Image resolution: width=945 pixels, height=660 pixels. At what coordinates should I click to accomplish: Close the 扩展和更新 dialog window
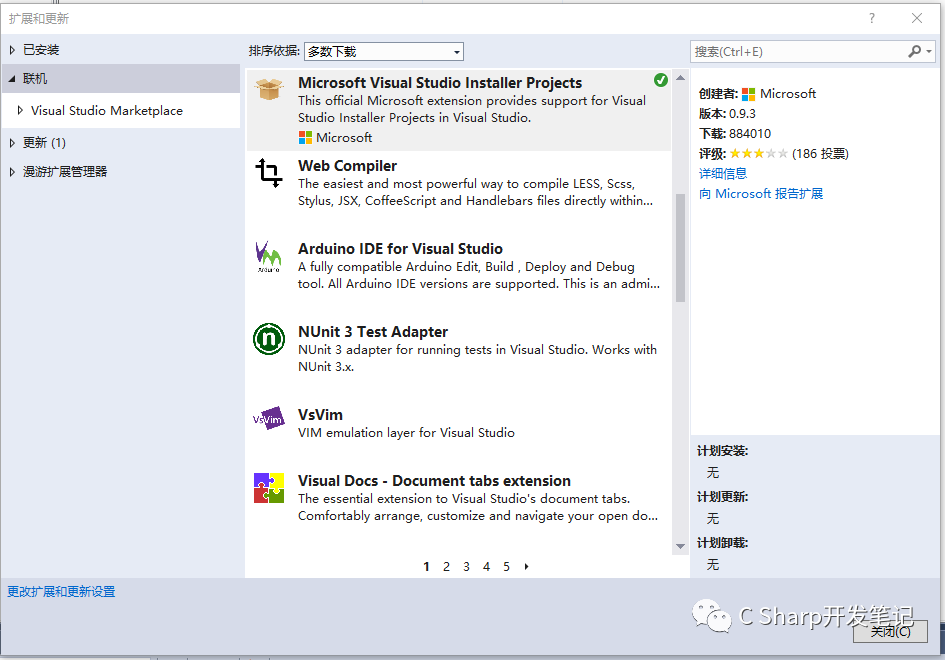coord(917,18)
